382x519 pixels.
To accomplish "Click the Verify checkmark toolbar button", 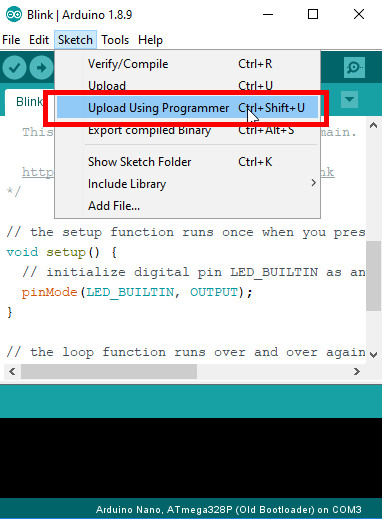I will pyautogui.click(x=14, y=68).
